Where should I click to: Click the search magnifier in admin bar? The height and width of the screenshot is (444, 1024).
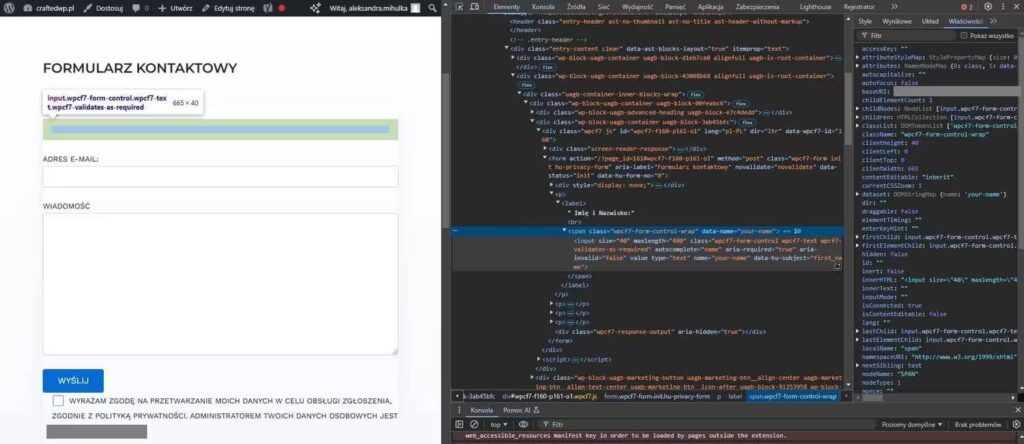tap(432, 8)
